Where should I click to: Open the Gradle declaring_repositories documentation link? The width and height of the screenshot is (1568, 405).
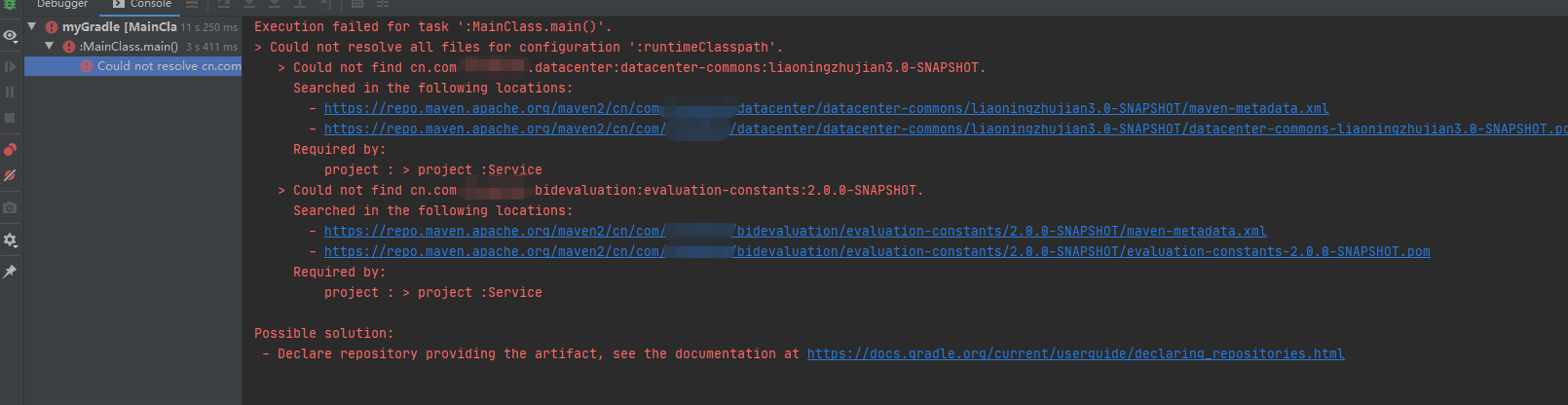1075,353
